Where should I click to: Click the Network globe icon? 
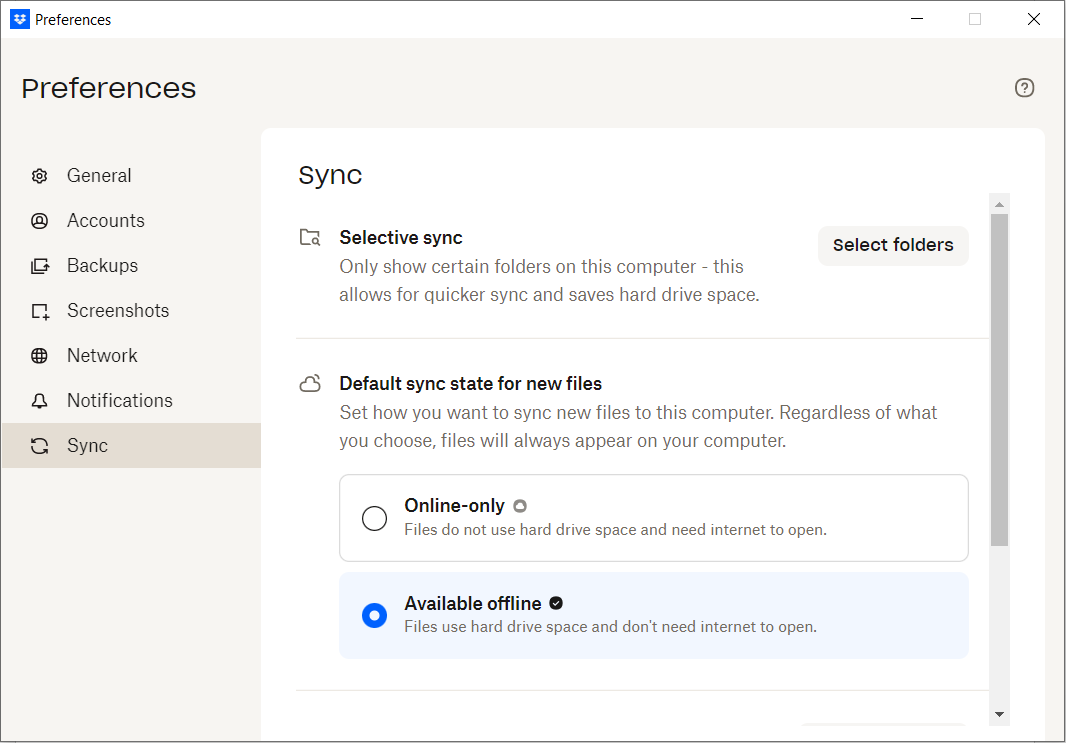(39, 356)
